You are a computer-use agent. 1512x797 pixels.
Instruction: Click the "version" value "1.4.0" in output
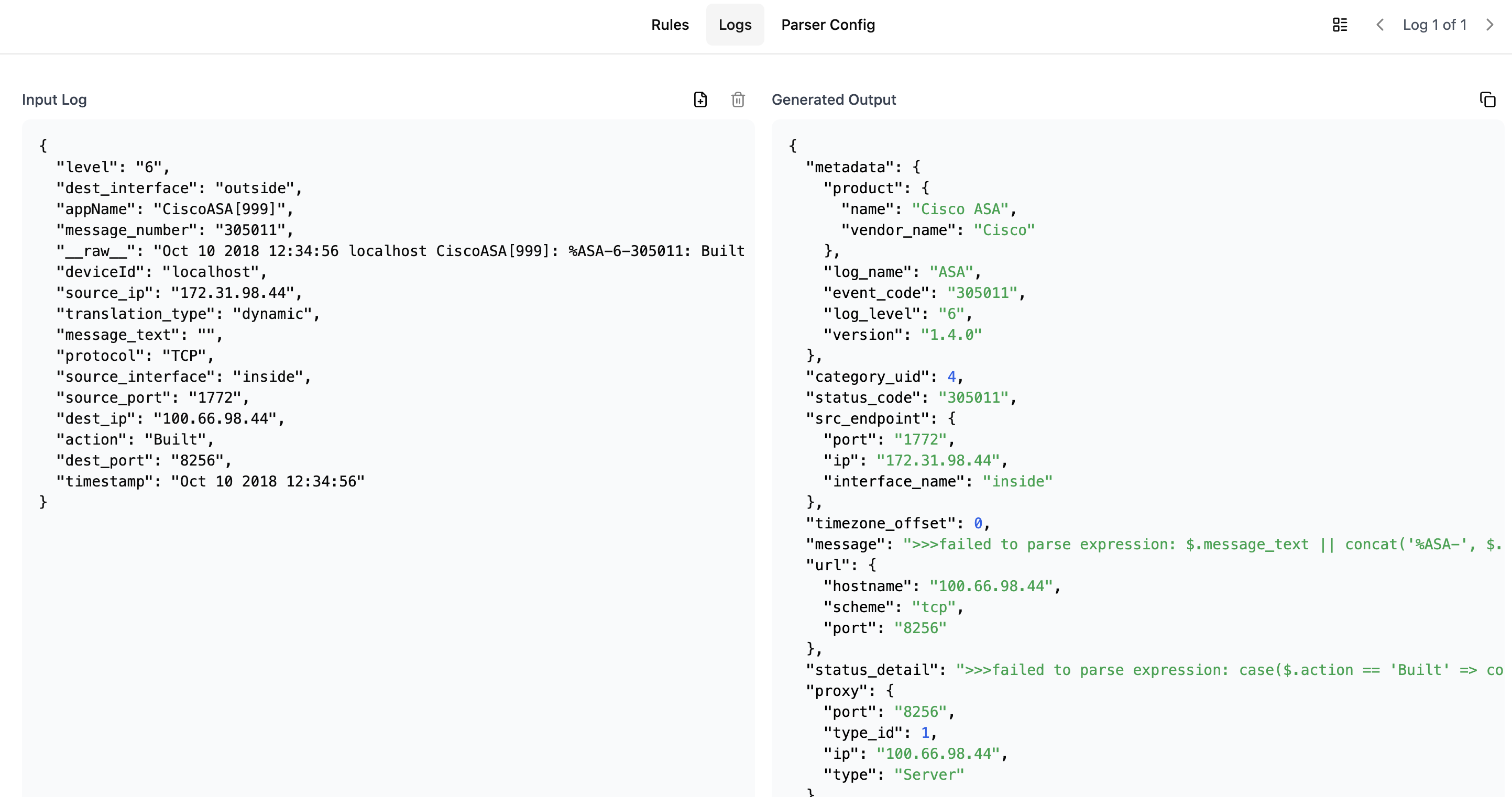[x=951, y=335]
